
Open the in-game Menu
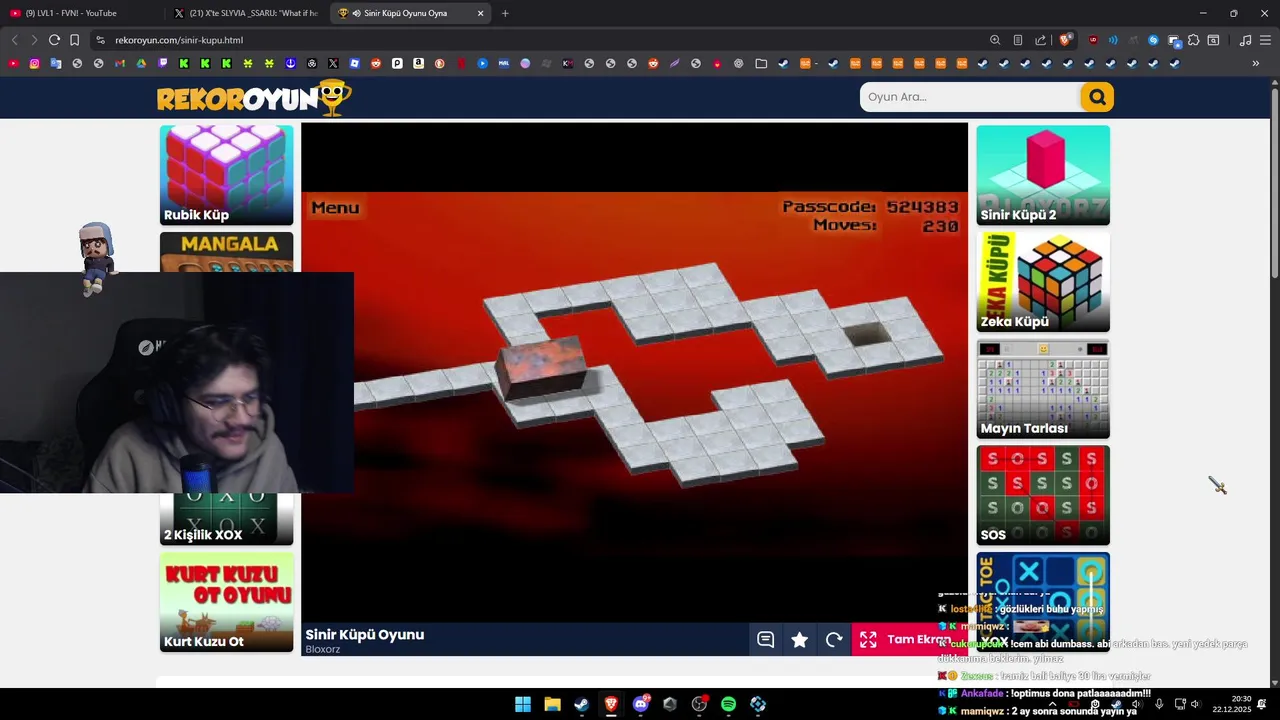[x=335, y=208]
